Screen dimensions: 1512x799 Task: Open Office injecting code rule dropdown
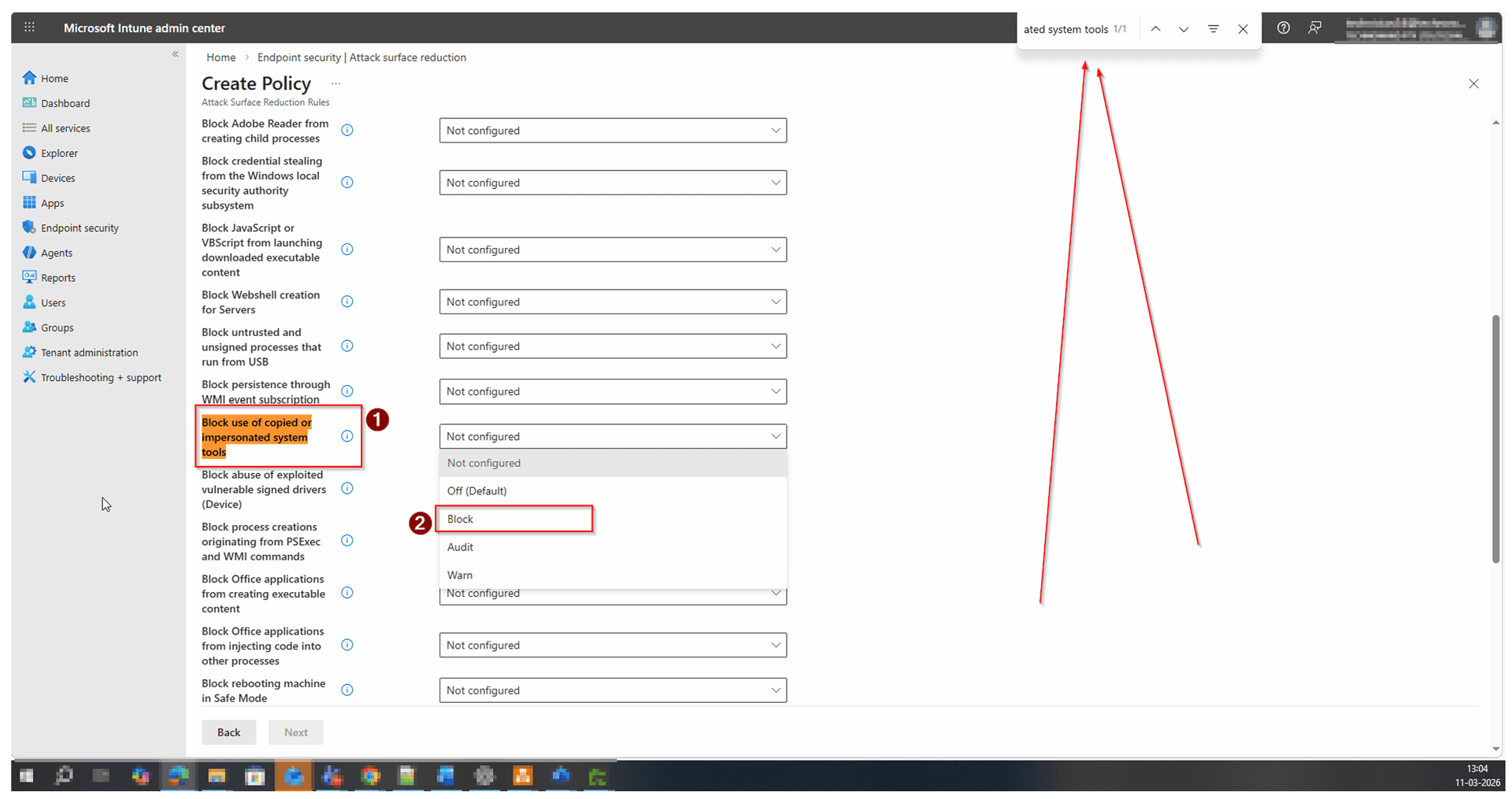(613, 645)
